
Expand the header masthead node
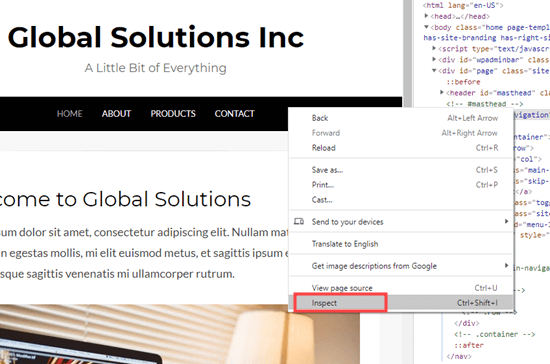coord(442,93)
